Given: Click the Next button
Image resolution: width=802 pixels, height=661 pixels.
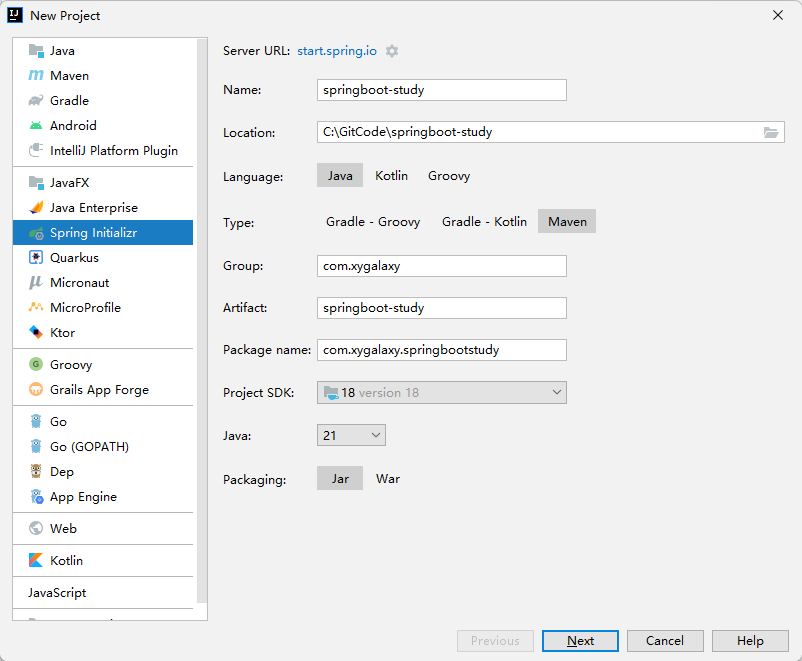Looking at the screenshot, I should point(580,641).
